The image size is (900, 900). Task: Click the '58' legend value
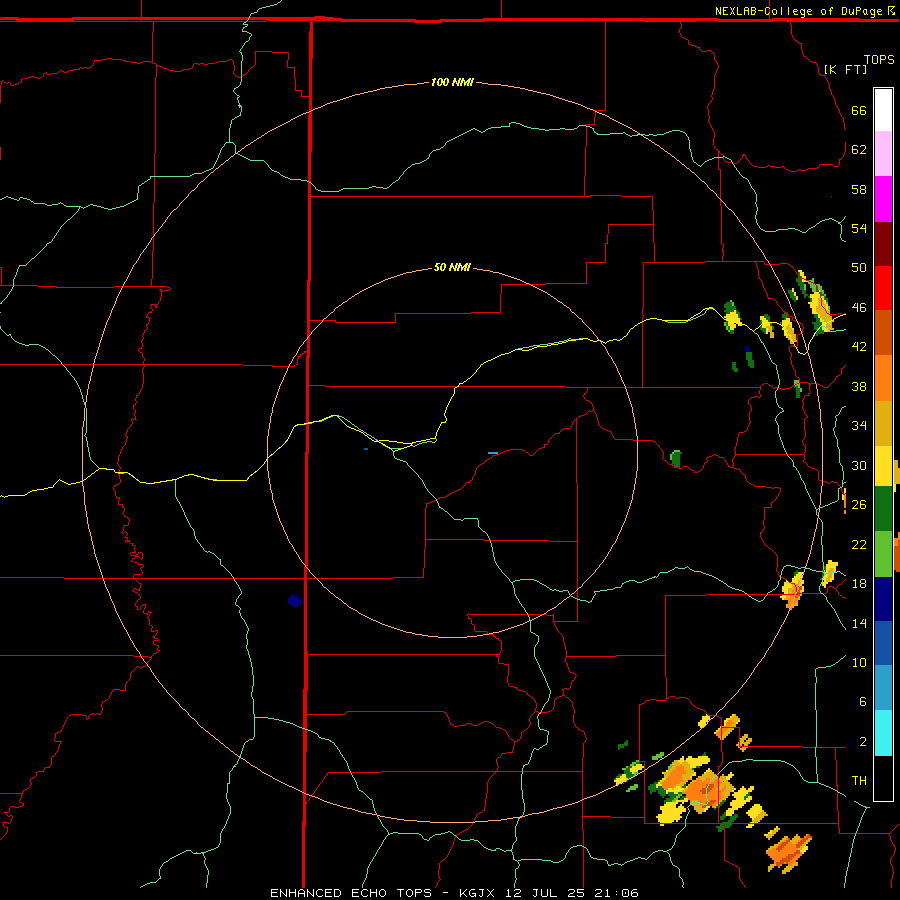859,189
